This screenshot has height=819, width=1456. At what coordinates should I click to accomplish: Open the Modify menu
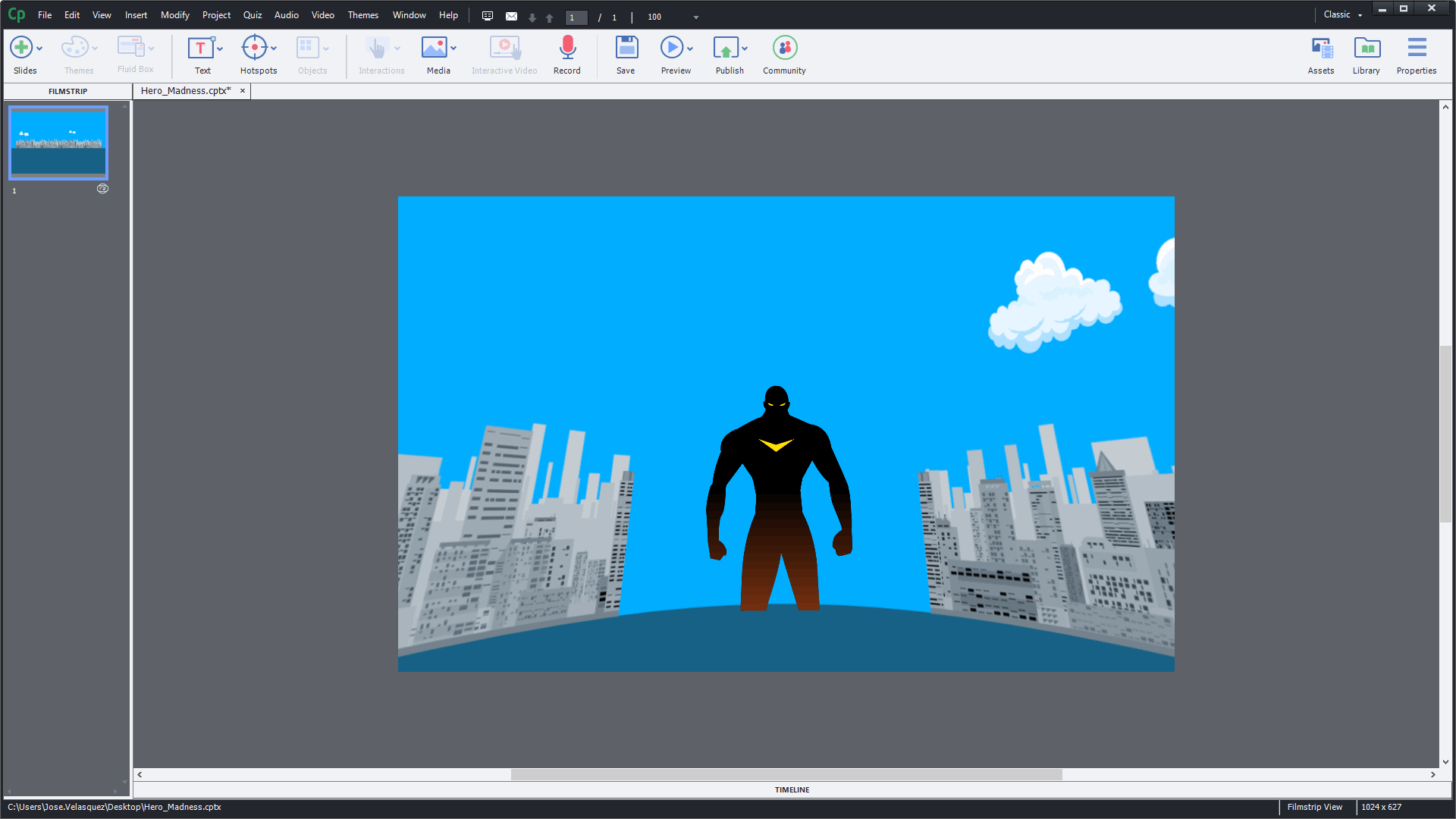pos(174,15)
